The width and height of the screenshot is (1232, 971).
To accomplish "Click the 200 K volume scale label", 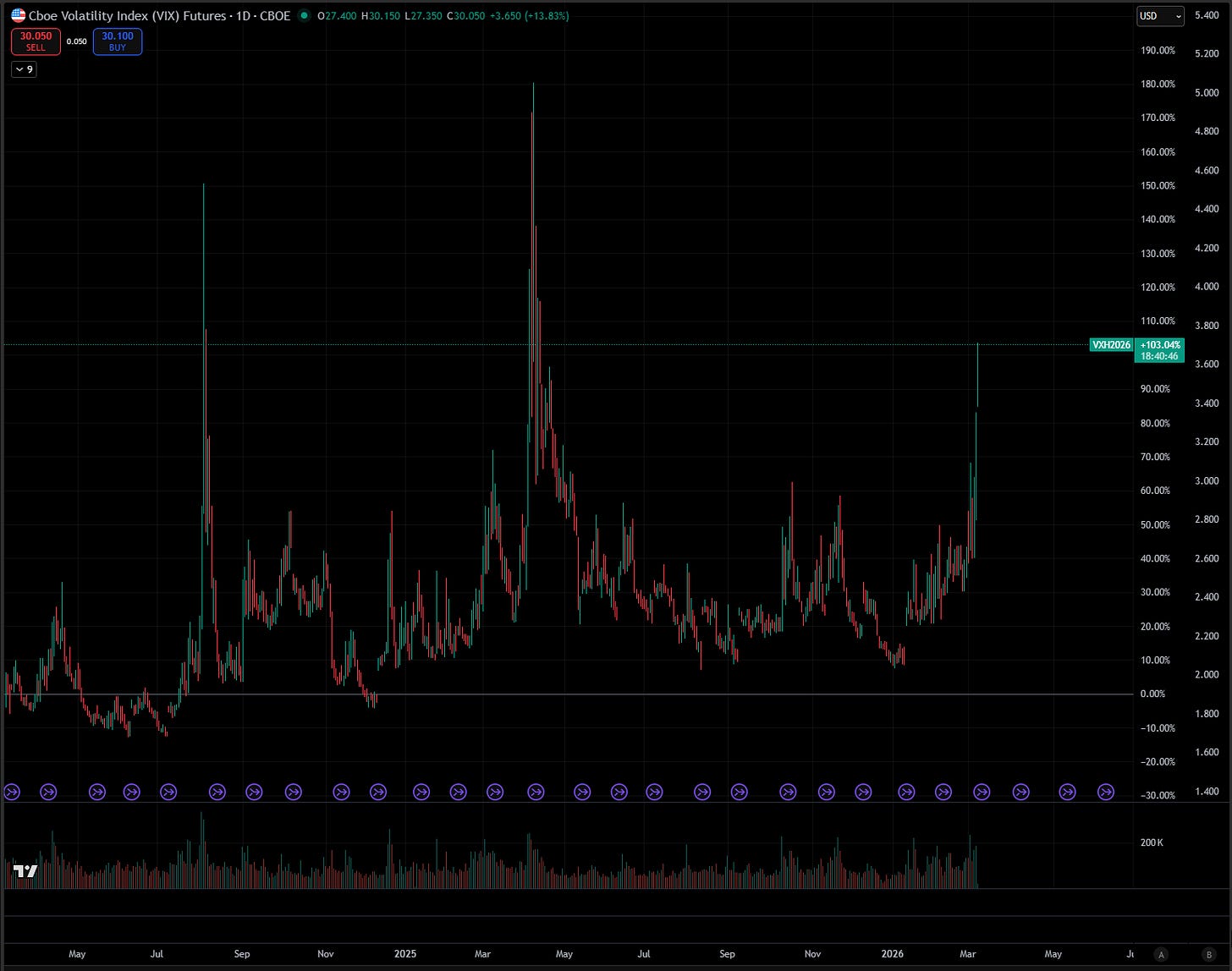I will coord(1152,843).
